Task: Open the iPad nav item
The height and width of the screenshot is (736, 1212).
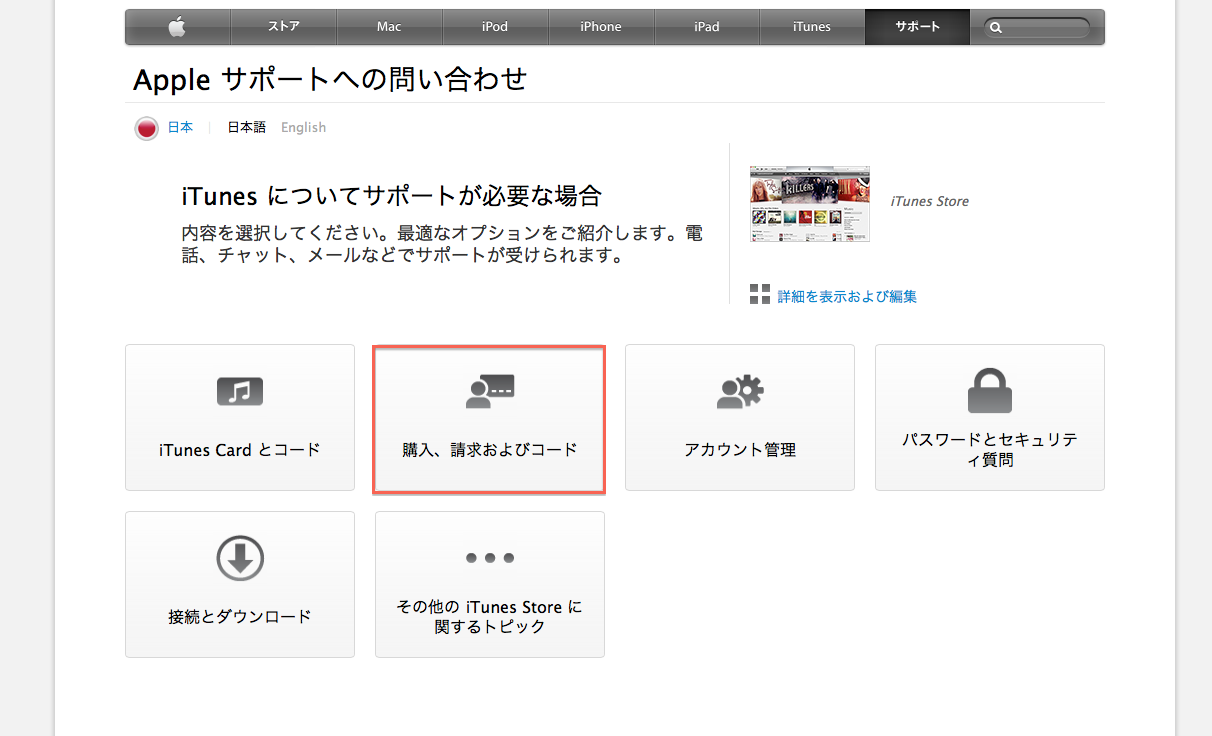Action: point(707,27)
